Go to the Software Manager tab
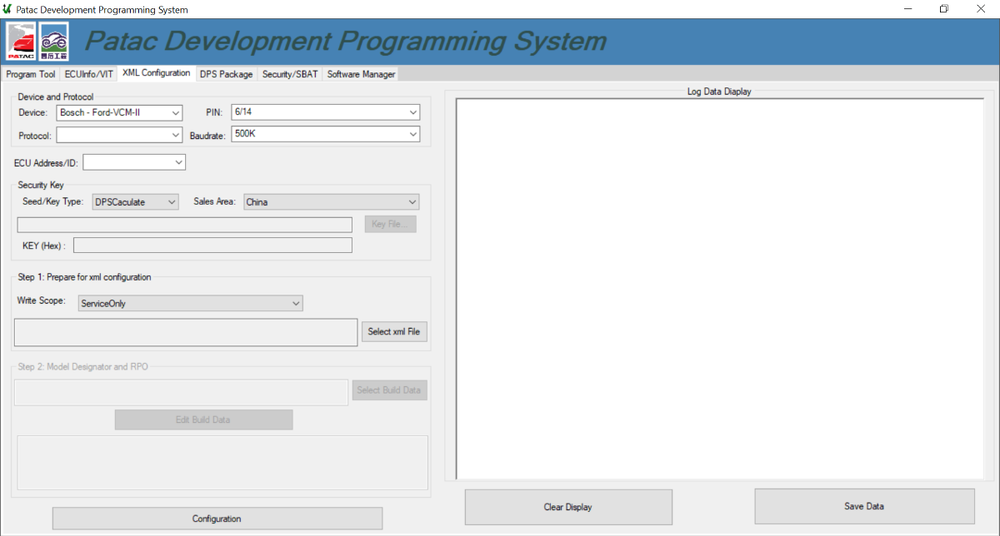This screenshot has height=536, width=1000. [x=361, y=74]
